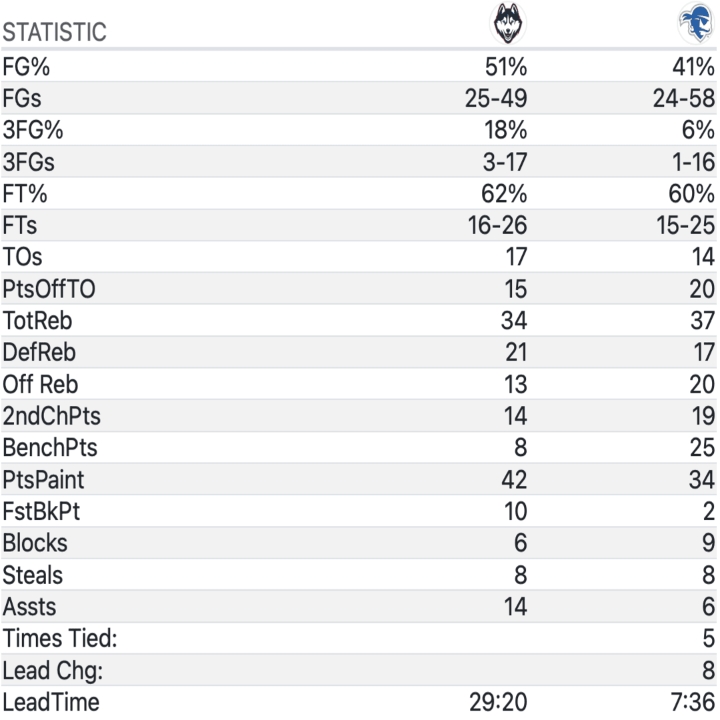
Task: Select the FstBkPt row label
Action: (x=41, y=512)
